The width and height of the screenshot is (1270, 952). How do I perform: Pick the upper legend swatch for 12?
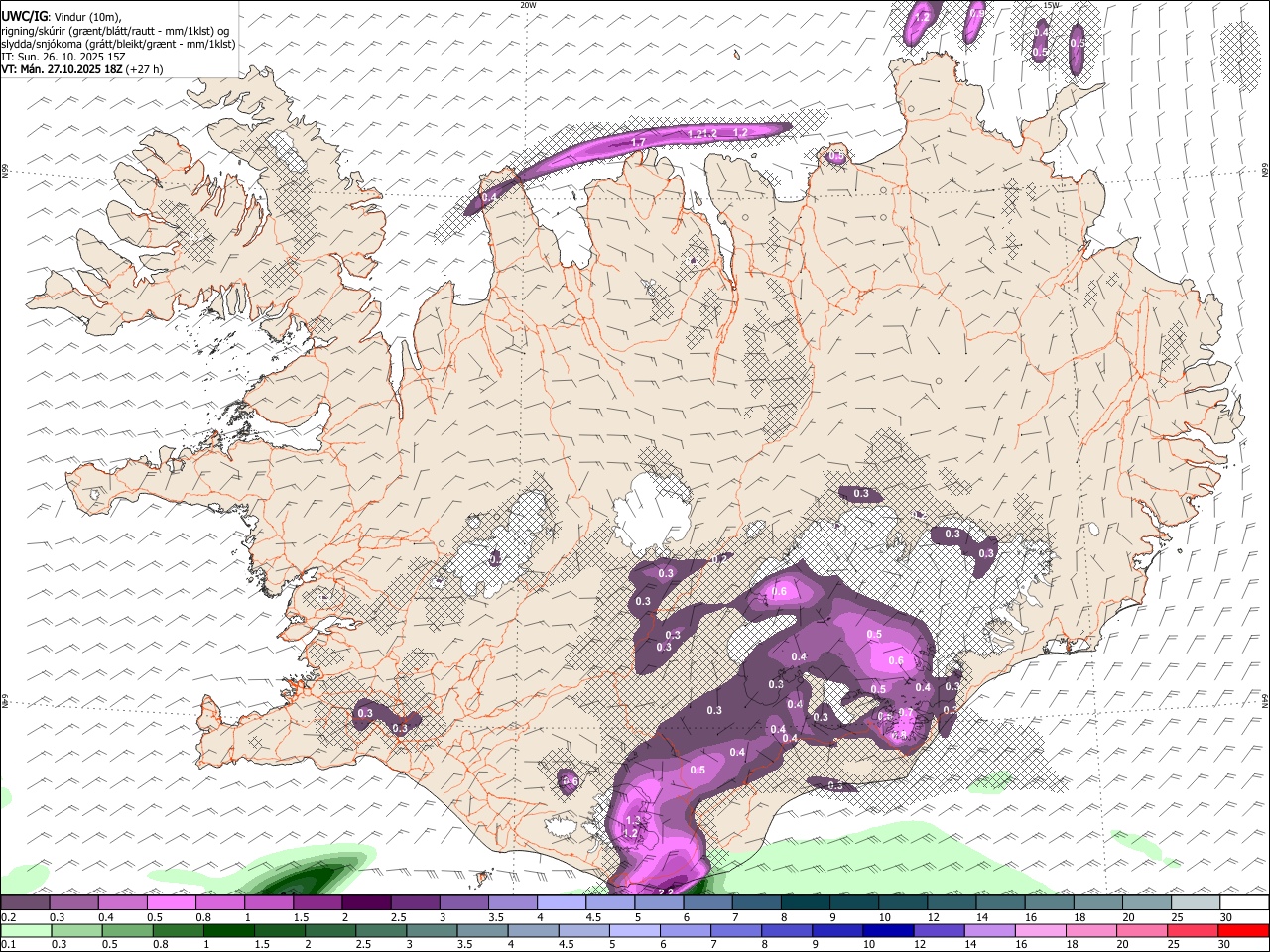point(952,903)
